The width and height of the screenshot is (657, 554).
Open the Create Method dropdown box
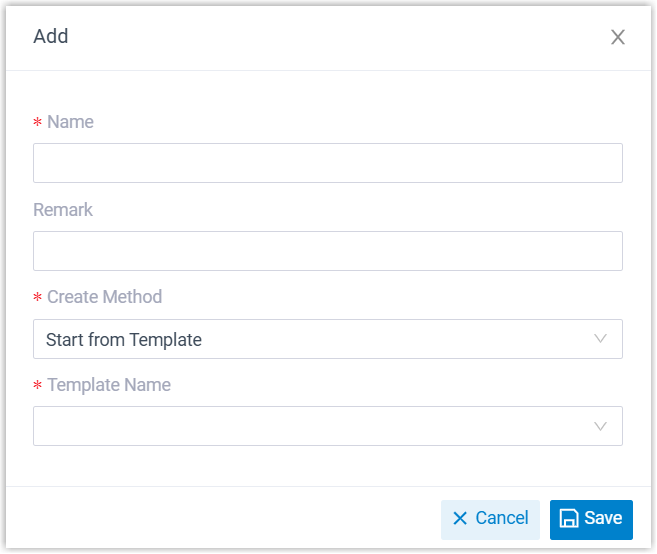327,339
